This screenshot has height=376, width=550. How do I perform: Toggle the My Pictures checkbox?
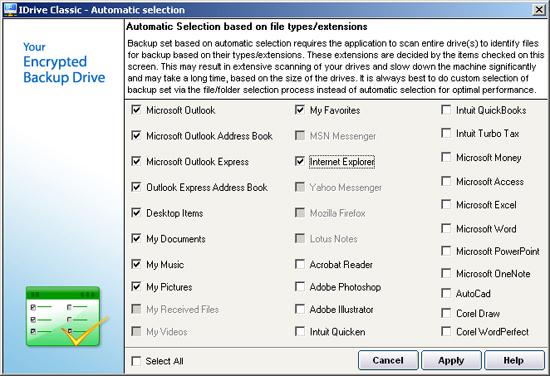coord(136,287)
